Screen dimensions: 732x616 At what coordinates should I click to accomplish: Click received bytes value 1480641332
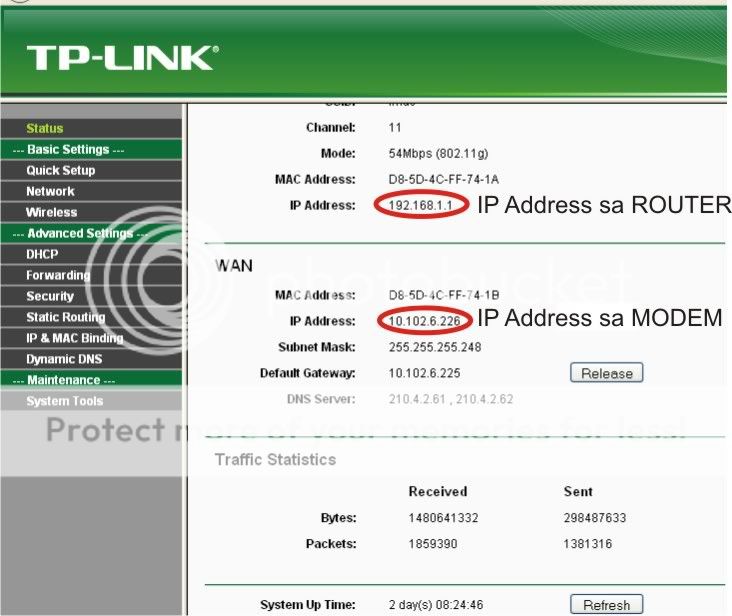pyautogui.click(x=443, y=518)
